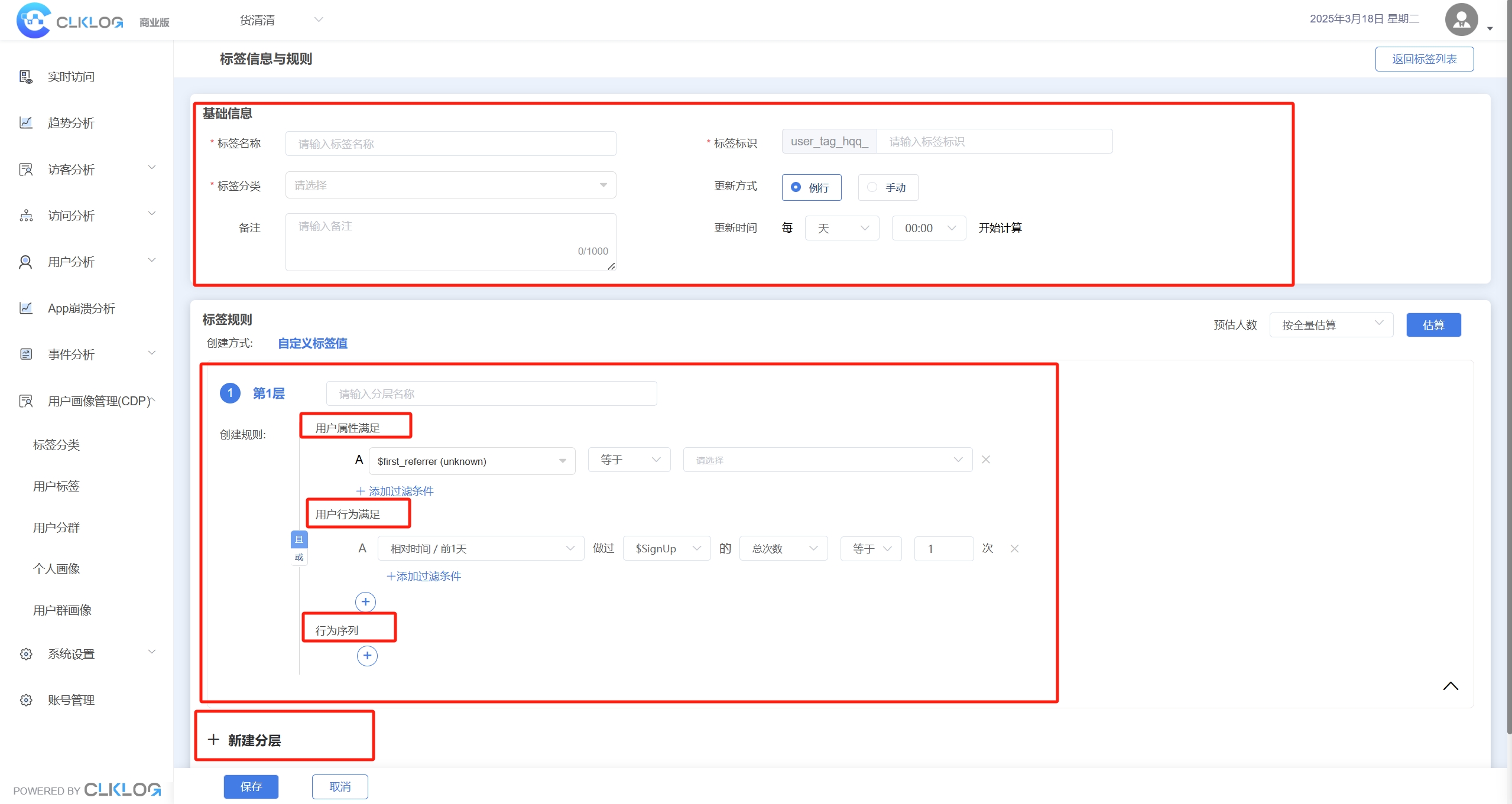Click the user avatar icon
Viewport: 1512px width, 804px height.
(1461, 20)
